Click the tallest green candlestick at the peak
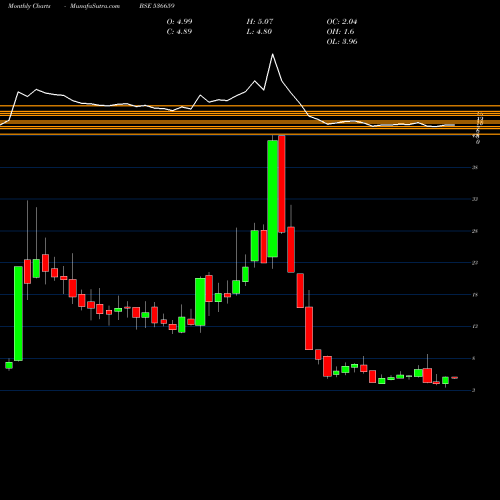Screen dimensions: 500x500 coord(273,199)
